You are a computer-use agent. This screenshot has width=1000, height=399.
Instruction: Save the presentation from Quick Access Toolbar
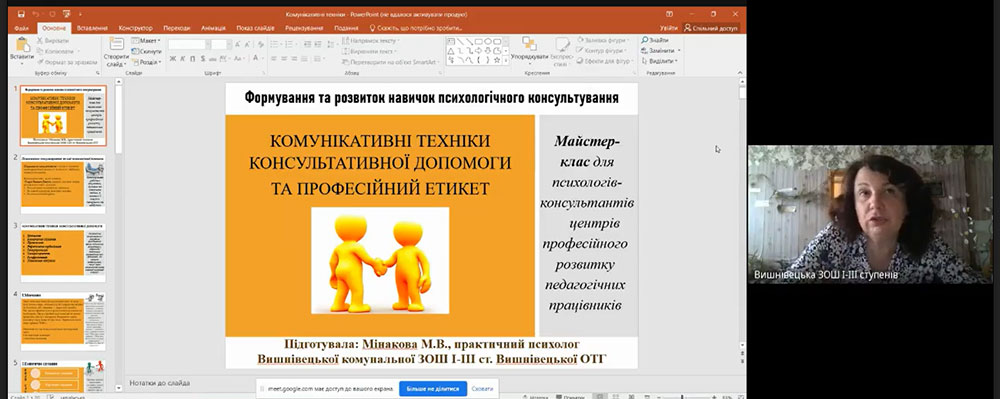click(21, 14)
